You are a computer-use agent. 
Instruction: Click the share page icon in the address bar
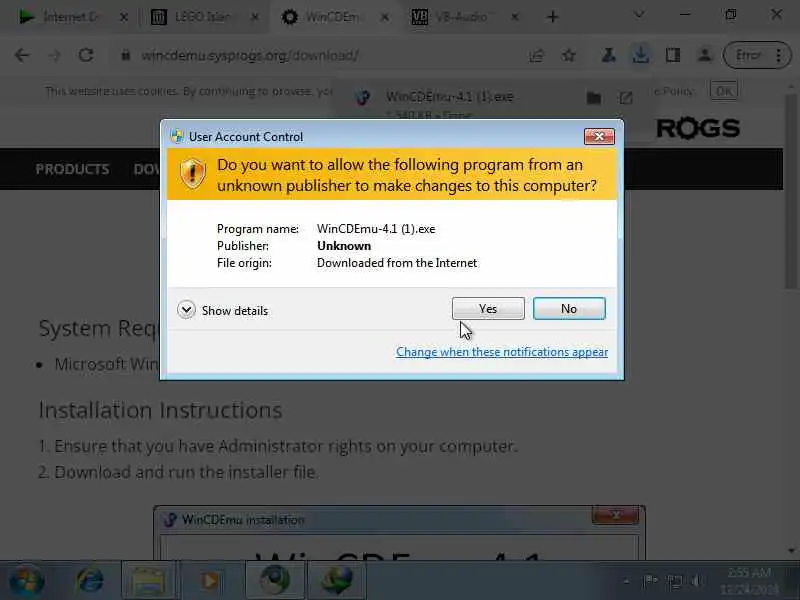click(x=536, y=55)
